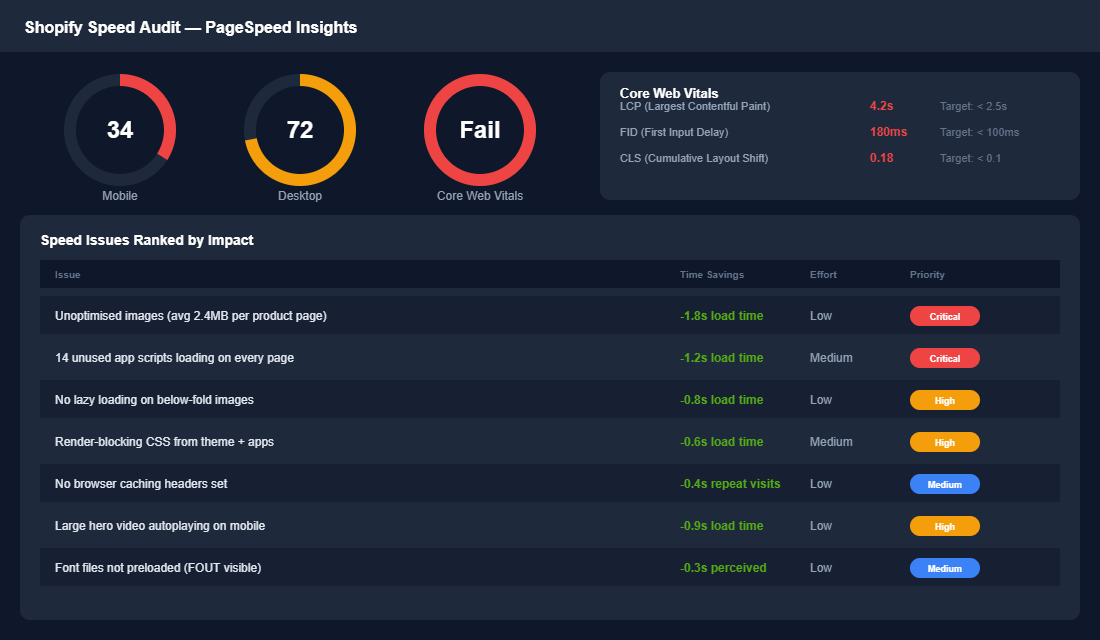The image size is (1100, 640).
Task: Click the CLS 0.18 metric value
Action: tap(879, 157)
